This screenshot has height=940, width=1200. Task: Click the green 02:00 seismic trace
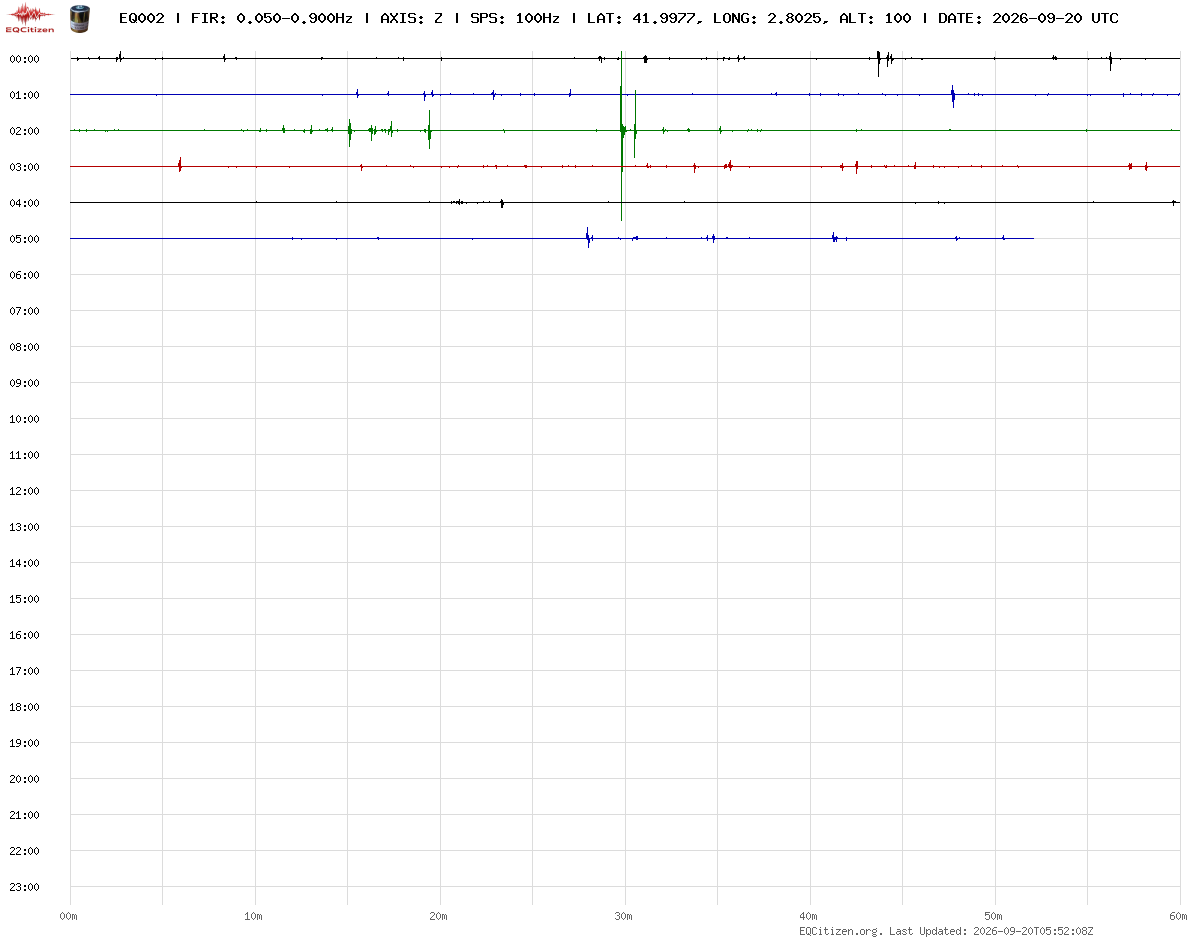[x=625, y=130]
